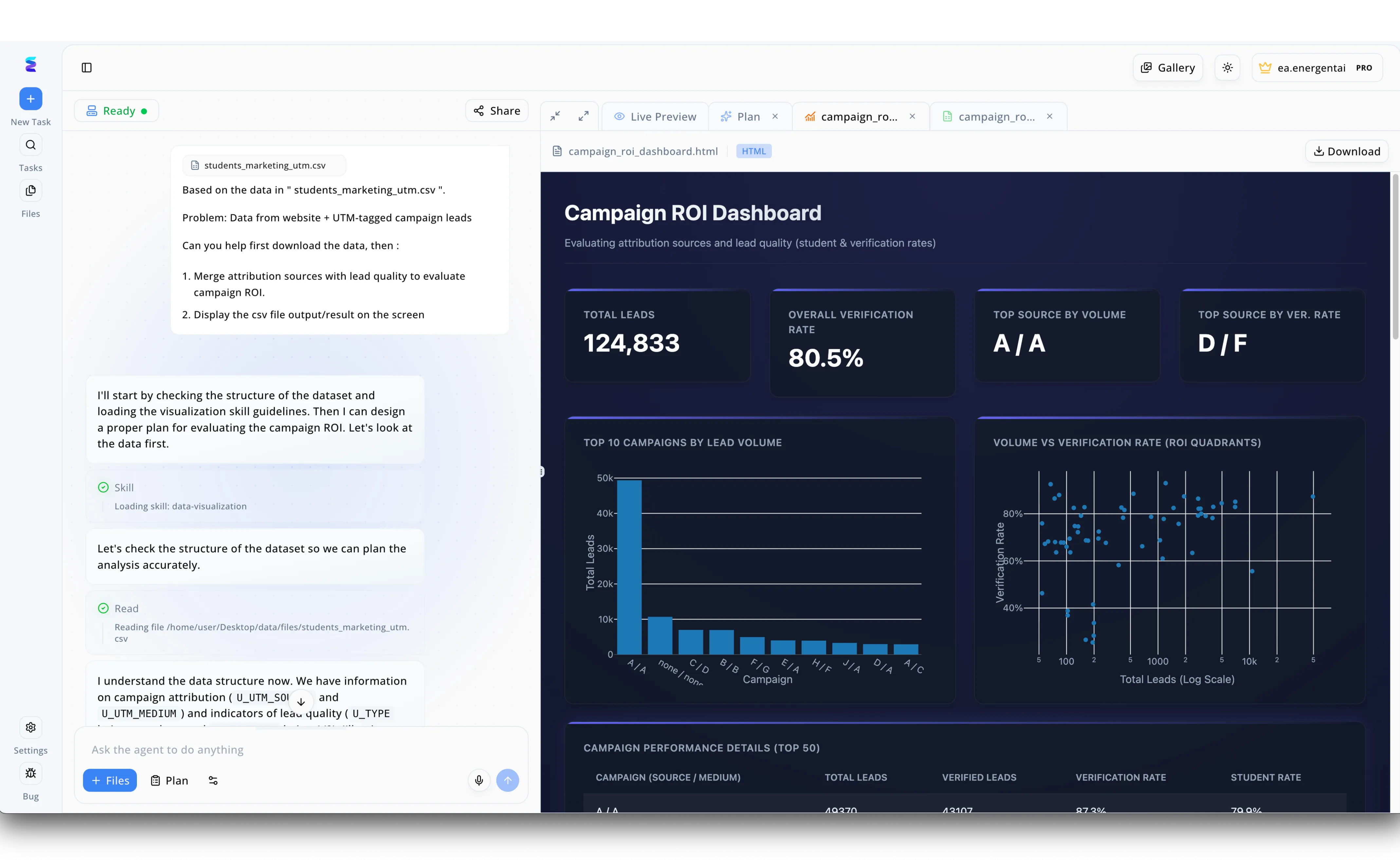Open the Files panel in the sidebar
This screenshot has width=1400, height=860.
[x=30, y=190]
